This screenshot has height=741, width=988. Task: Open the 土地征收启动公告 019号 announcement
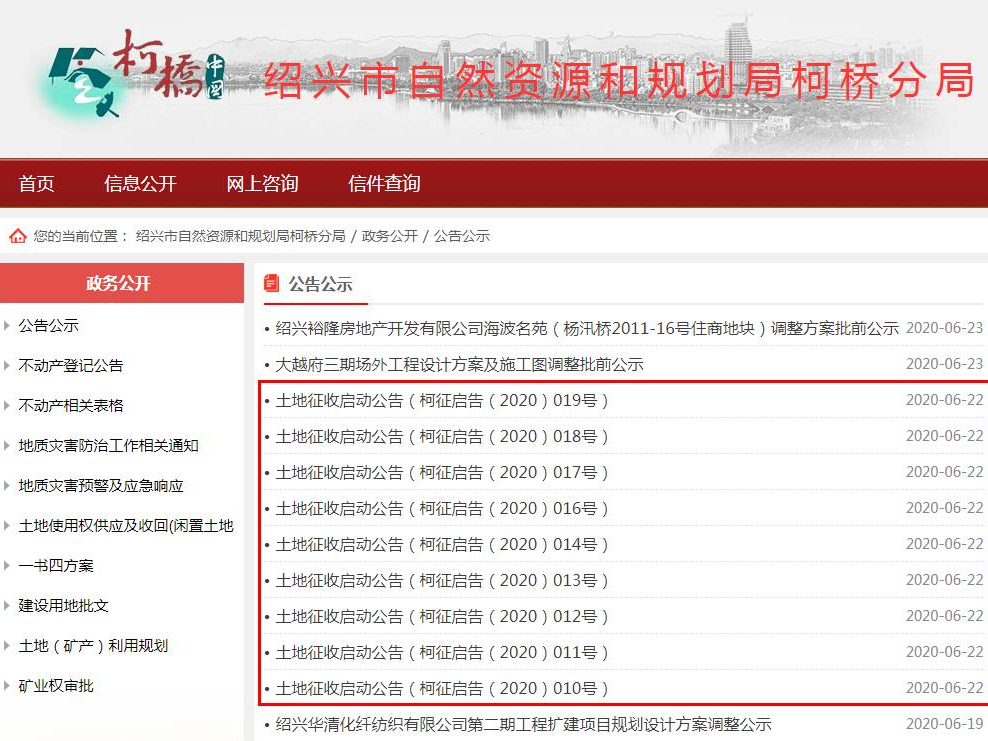click(442, 400)
